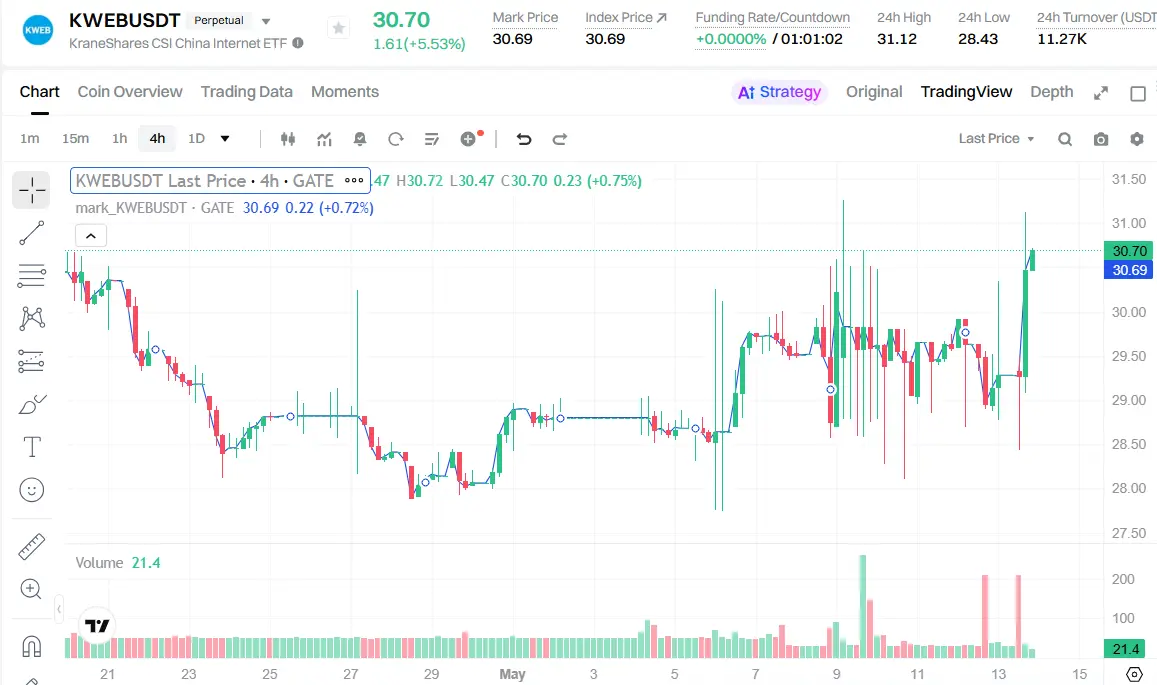Switch to the Original chart view
Image resolution: width=1157 pixels, height=685 pixels.
pos(874,92)
